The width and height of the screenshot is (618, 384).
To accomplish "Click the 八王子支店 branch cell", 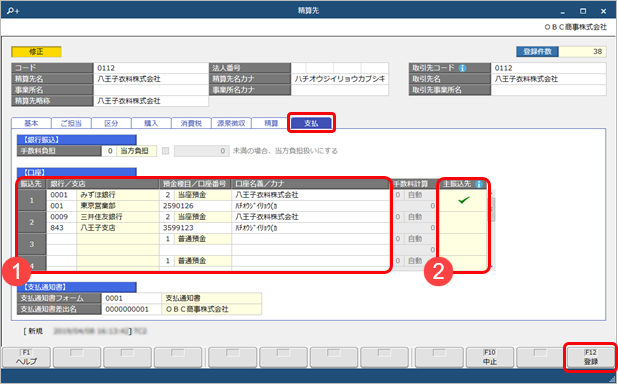I will click(x=118, y=228).
